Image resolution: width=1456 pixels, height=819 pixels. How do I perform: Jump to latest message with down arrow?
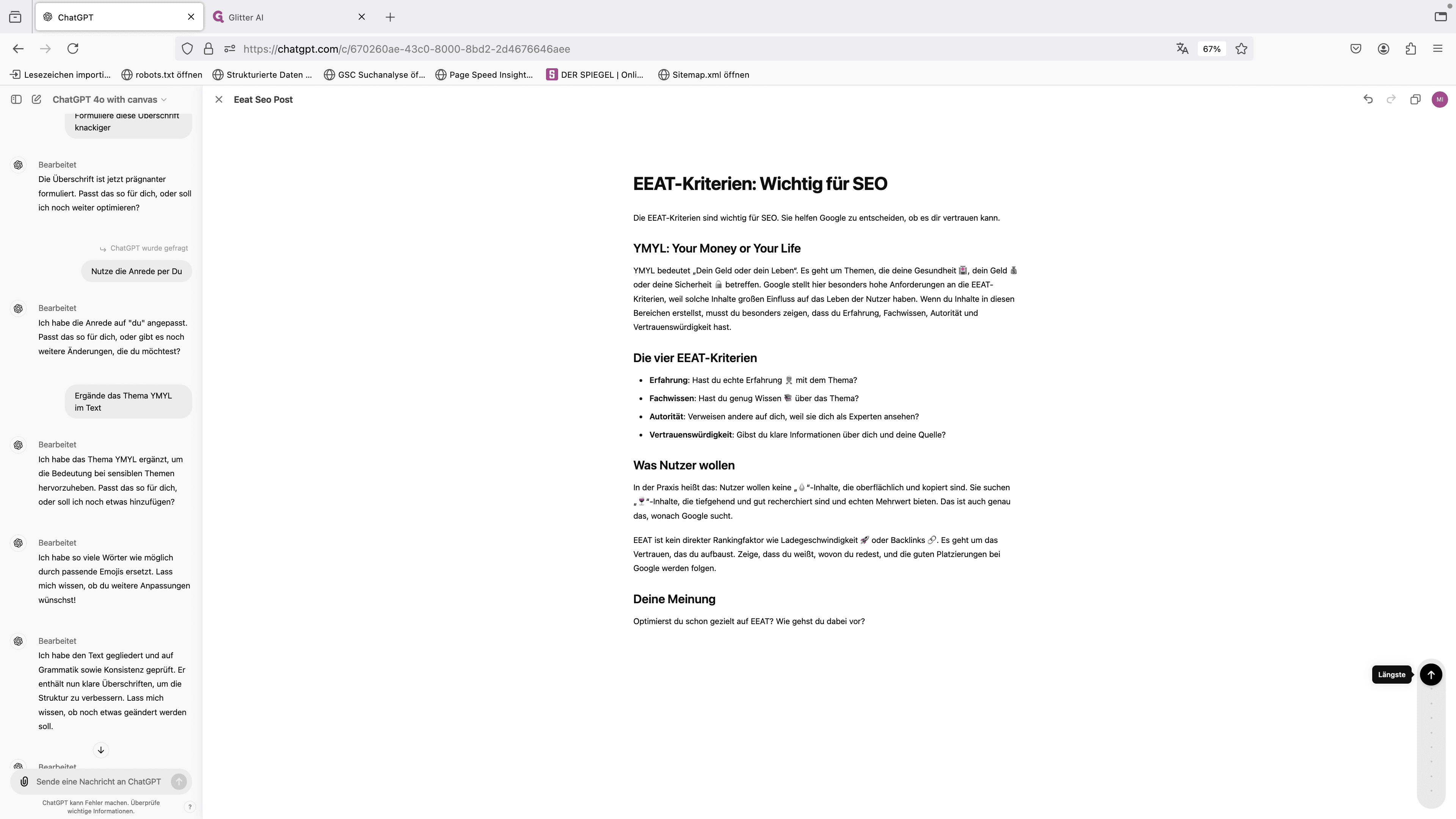[100, 750]
